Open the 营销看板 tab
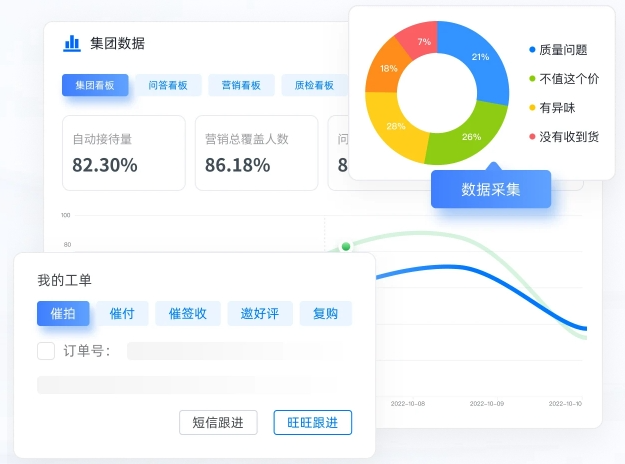 (241, 85)
